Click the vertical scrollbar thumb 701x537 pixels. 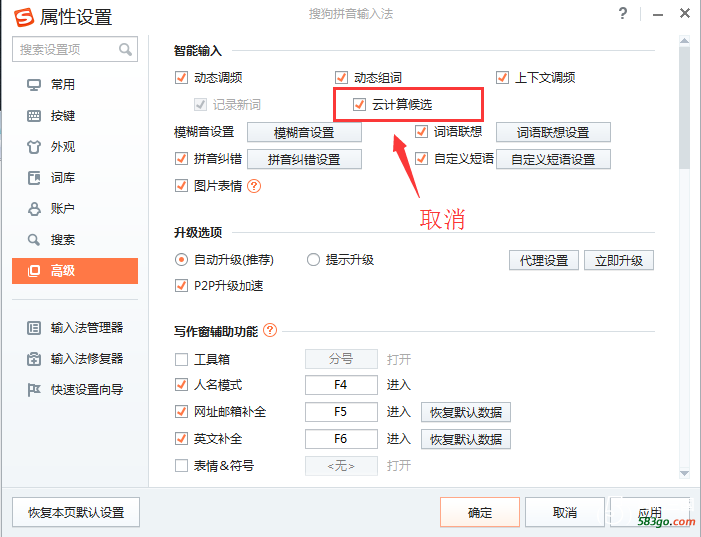coord(684,107)
